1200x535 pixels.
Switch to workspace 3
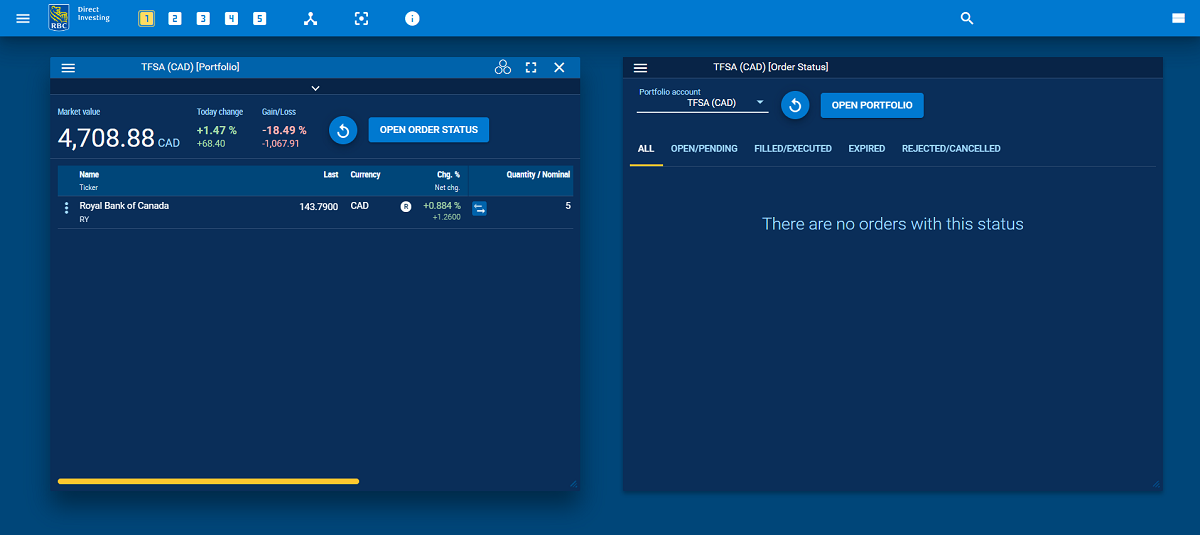(x=203, y=18)
